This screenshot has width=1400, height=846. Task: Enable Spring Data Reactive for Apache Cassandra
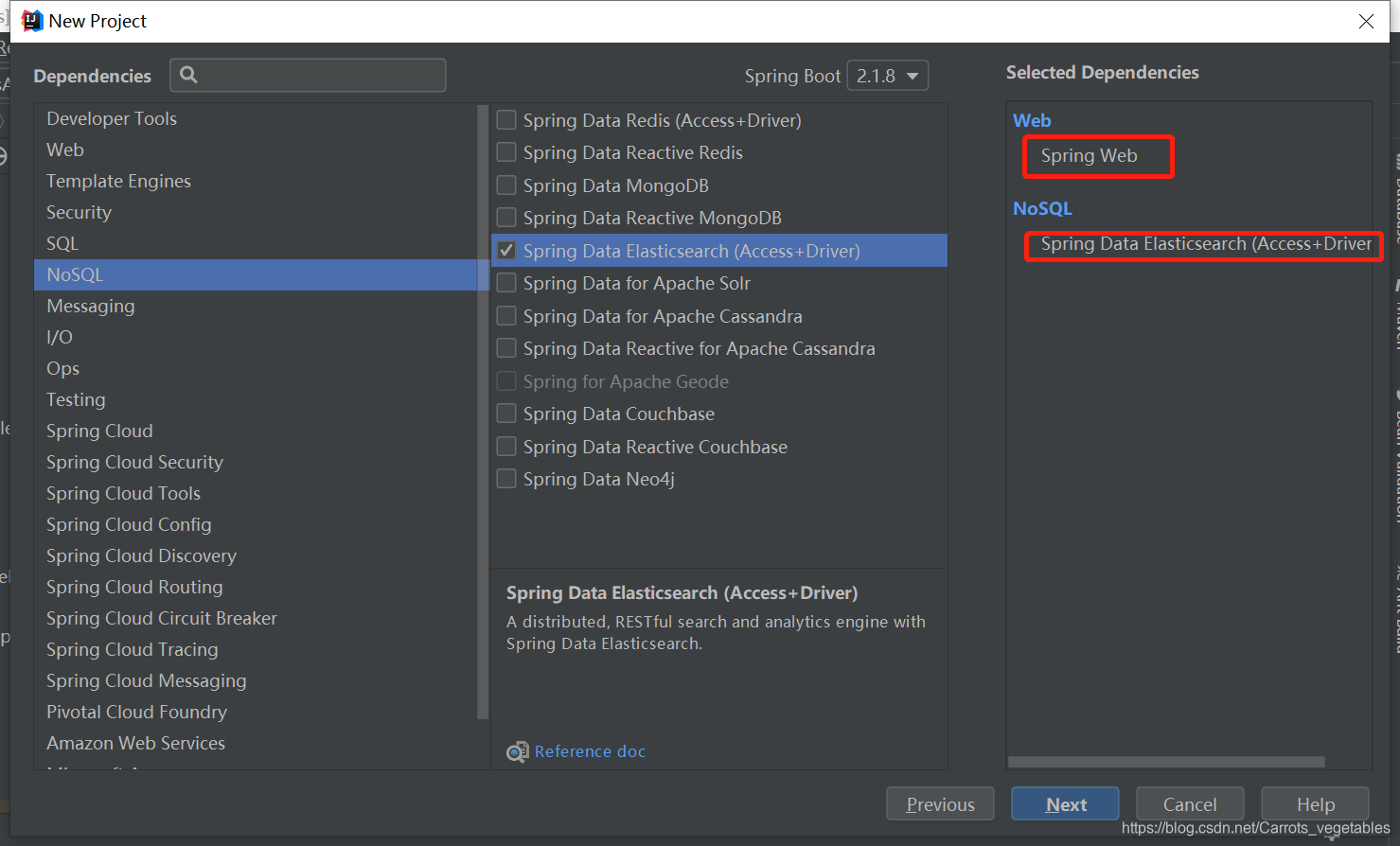[x=506, y=348]
